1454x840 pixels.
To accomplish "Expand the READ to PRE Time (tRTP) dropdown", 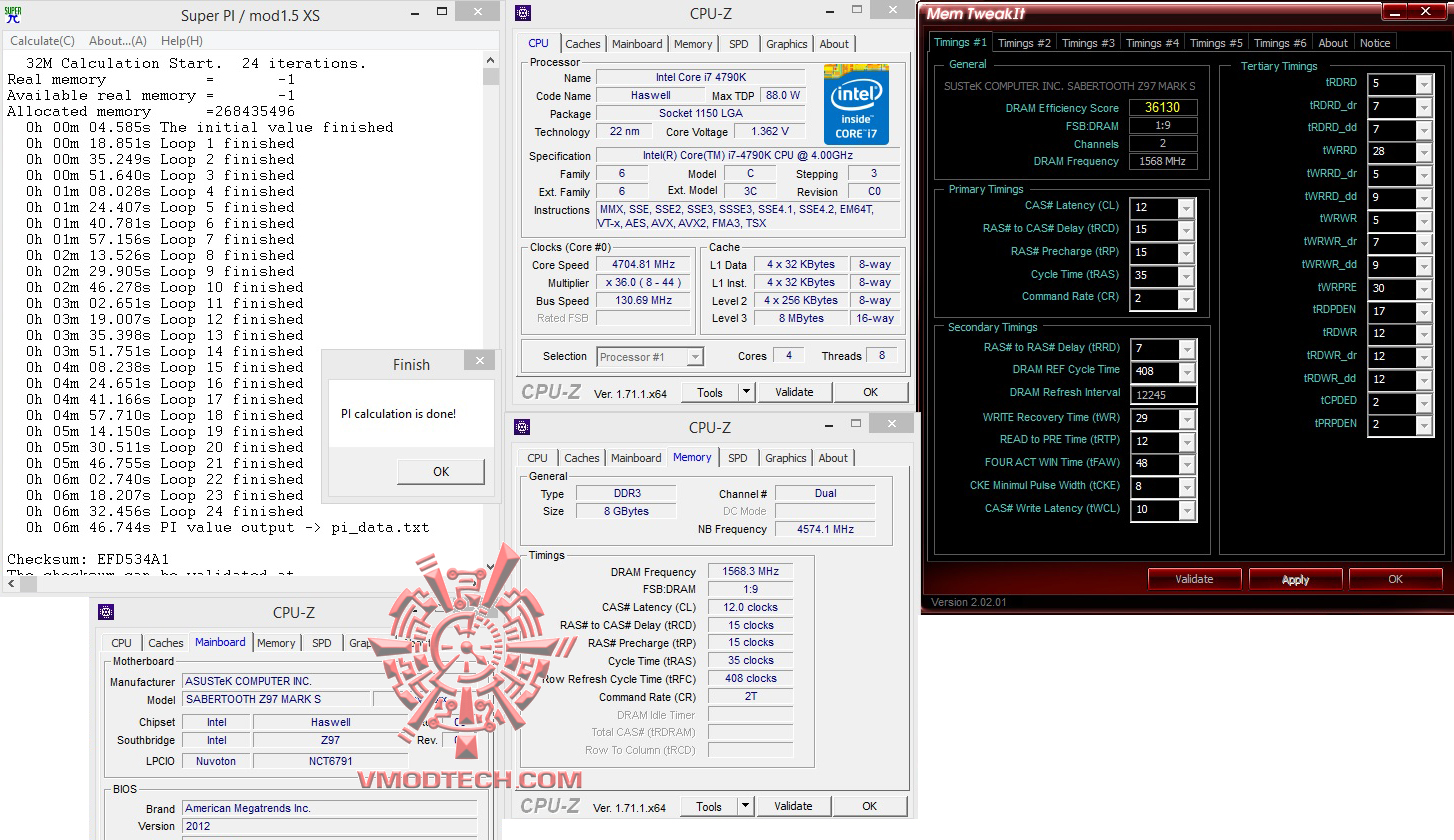I will coord(1186,442).
